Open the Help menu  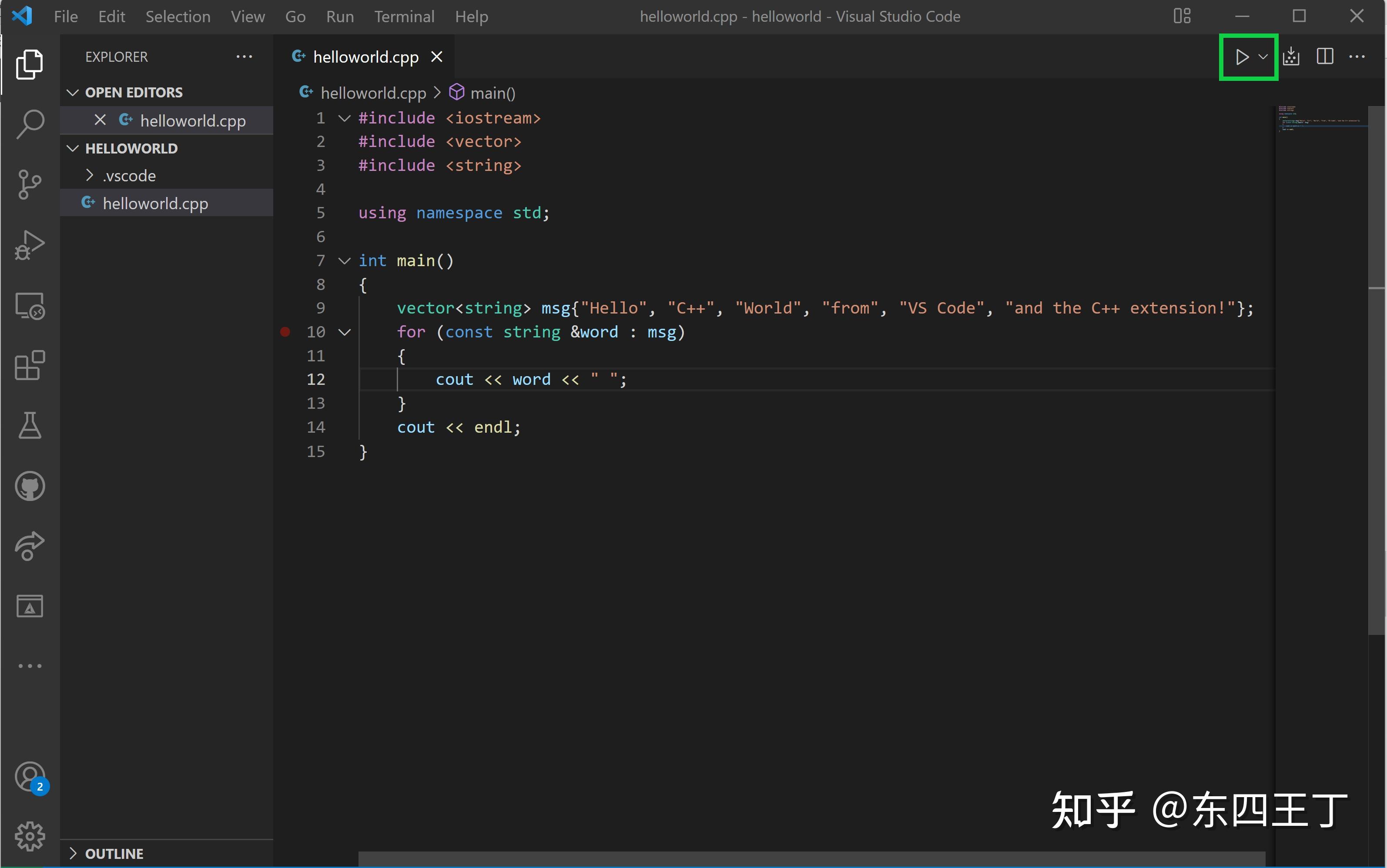(x=472, y=17)
